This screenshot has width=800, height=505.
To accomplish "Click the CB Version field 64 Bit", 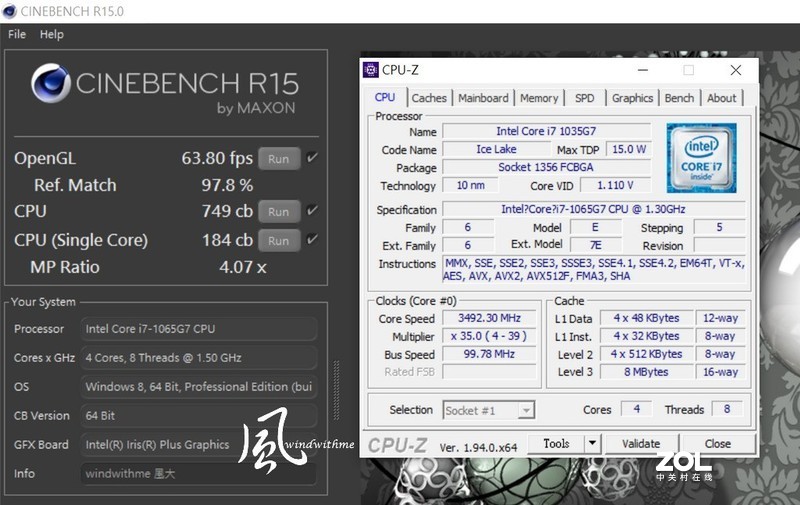I will (x=198, y=416).
